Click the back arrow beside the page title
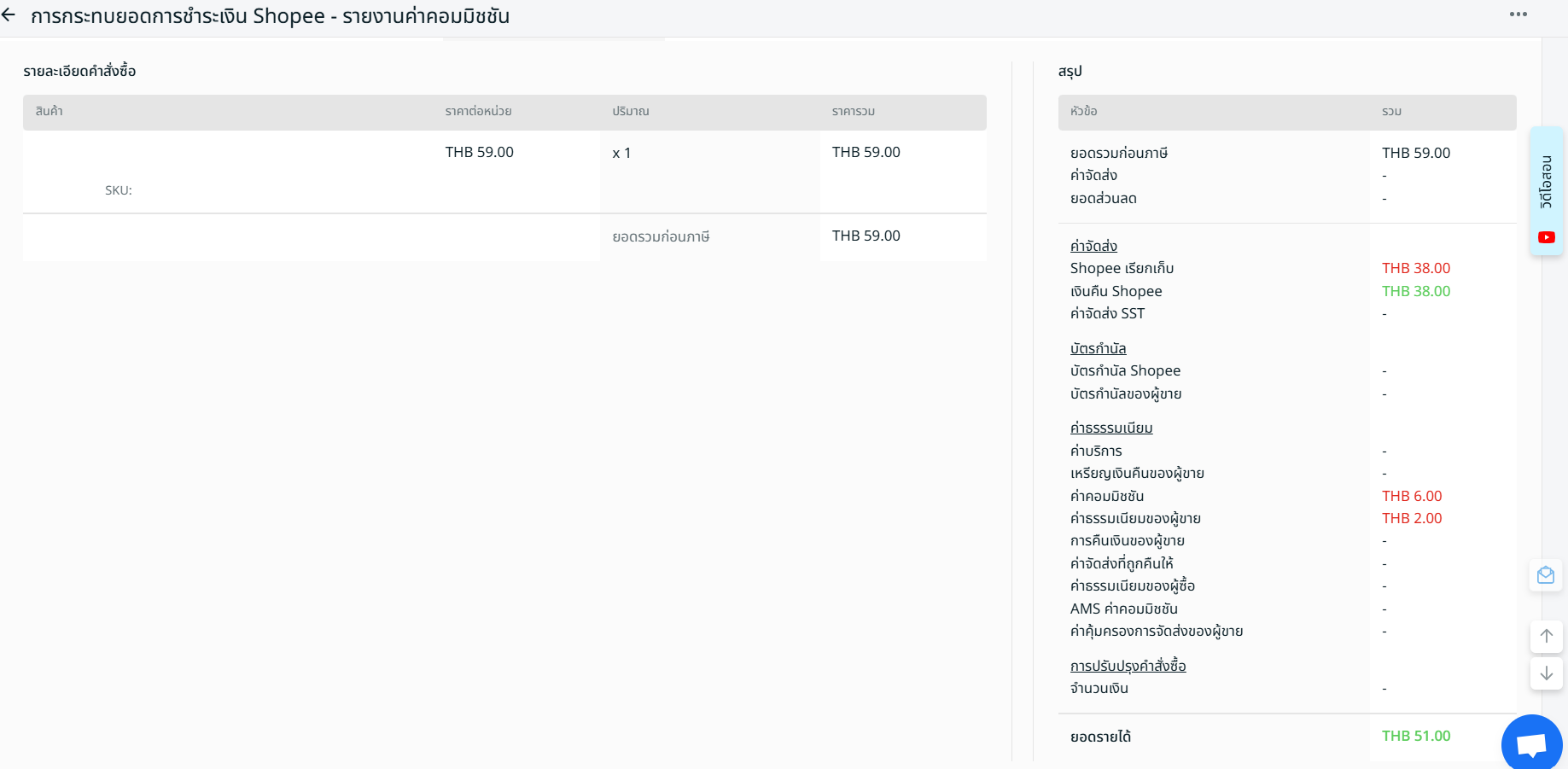 (9, 15)
